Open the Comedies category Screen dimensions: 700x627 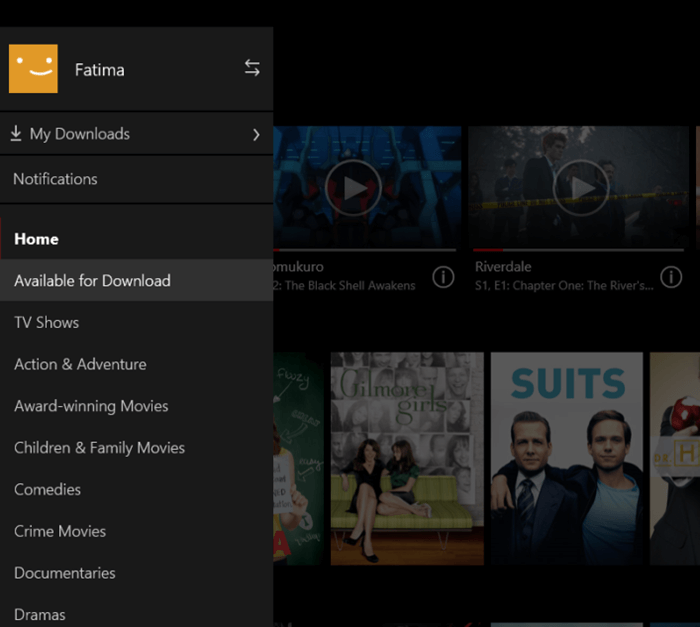coord(136,489)
